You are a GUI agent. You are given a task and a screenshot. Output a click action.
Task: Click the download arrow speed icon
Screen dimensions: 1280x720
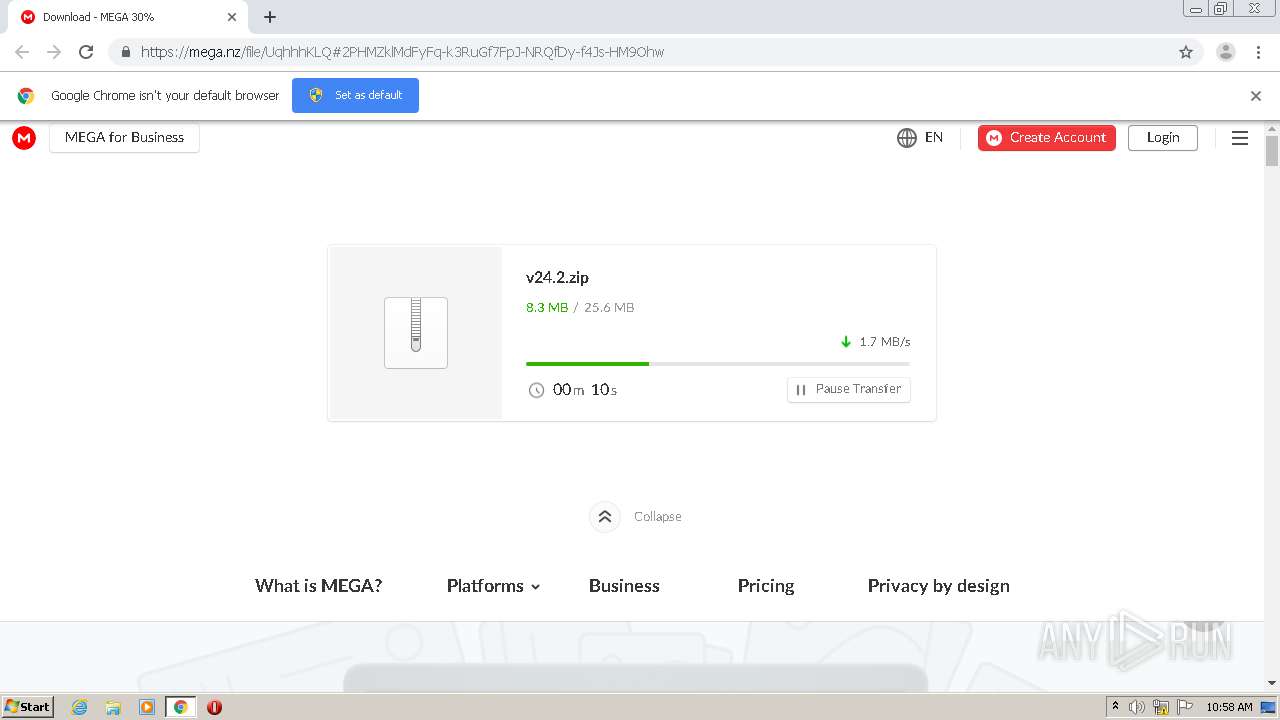tap(846, 342)
